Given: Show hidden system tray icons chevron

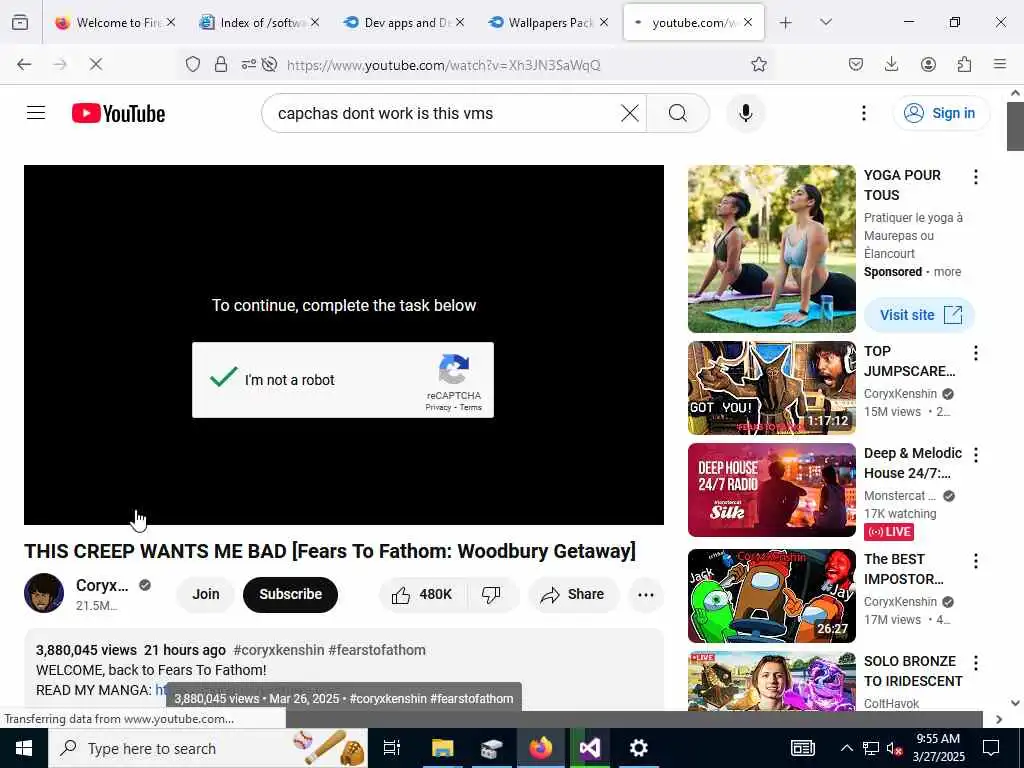Looking at the screenshot, I should 846,748.
